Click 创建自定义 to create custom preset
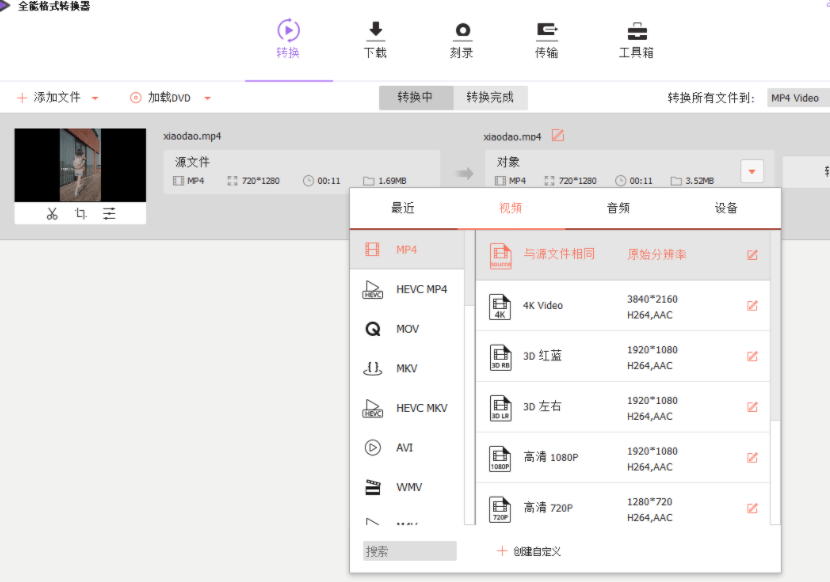830x582 pixels. click(529, 551)
